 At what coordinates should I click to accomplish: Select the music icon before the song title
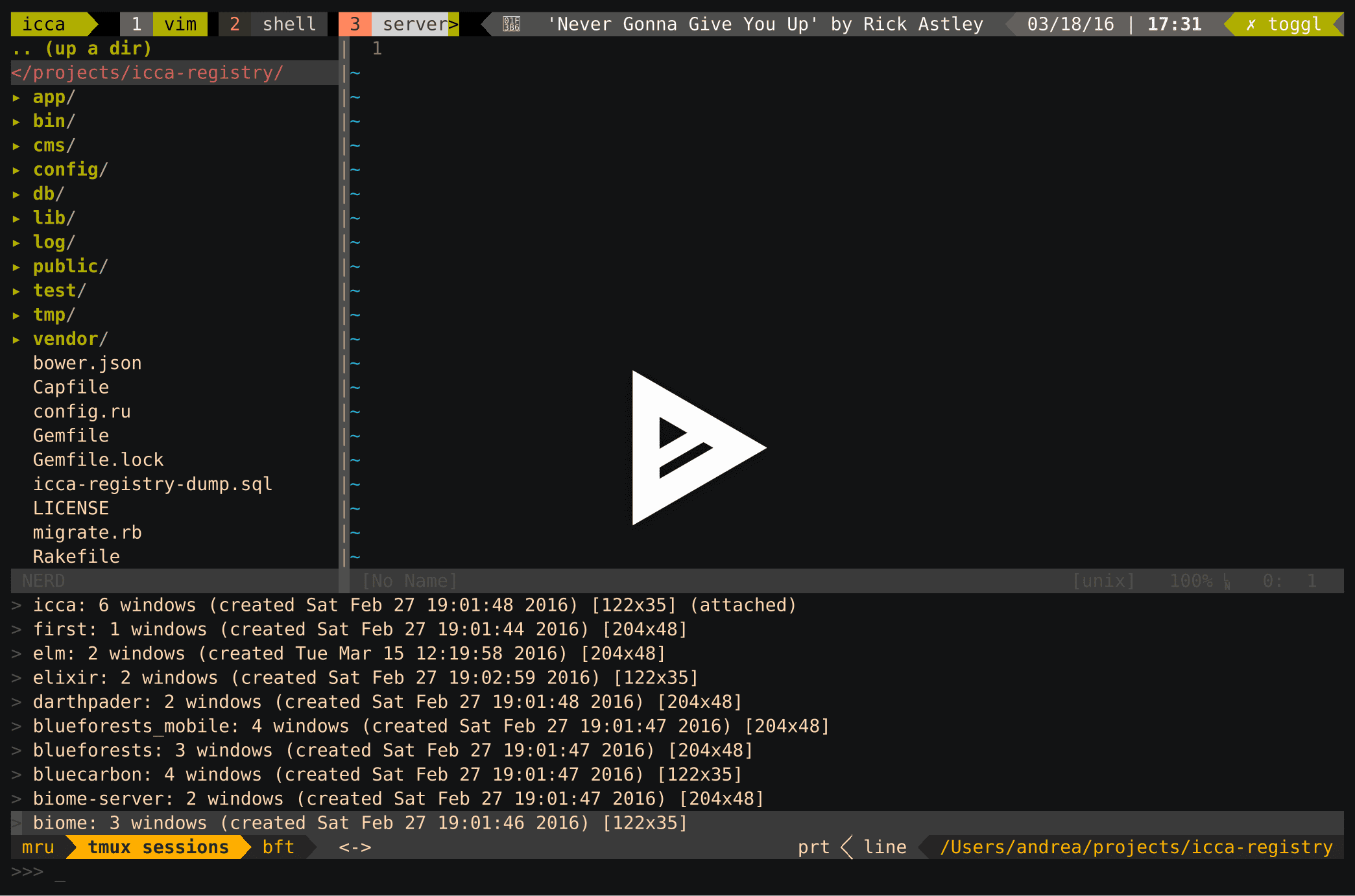(512, 24)
